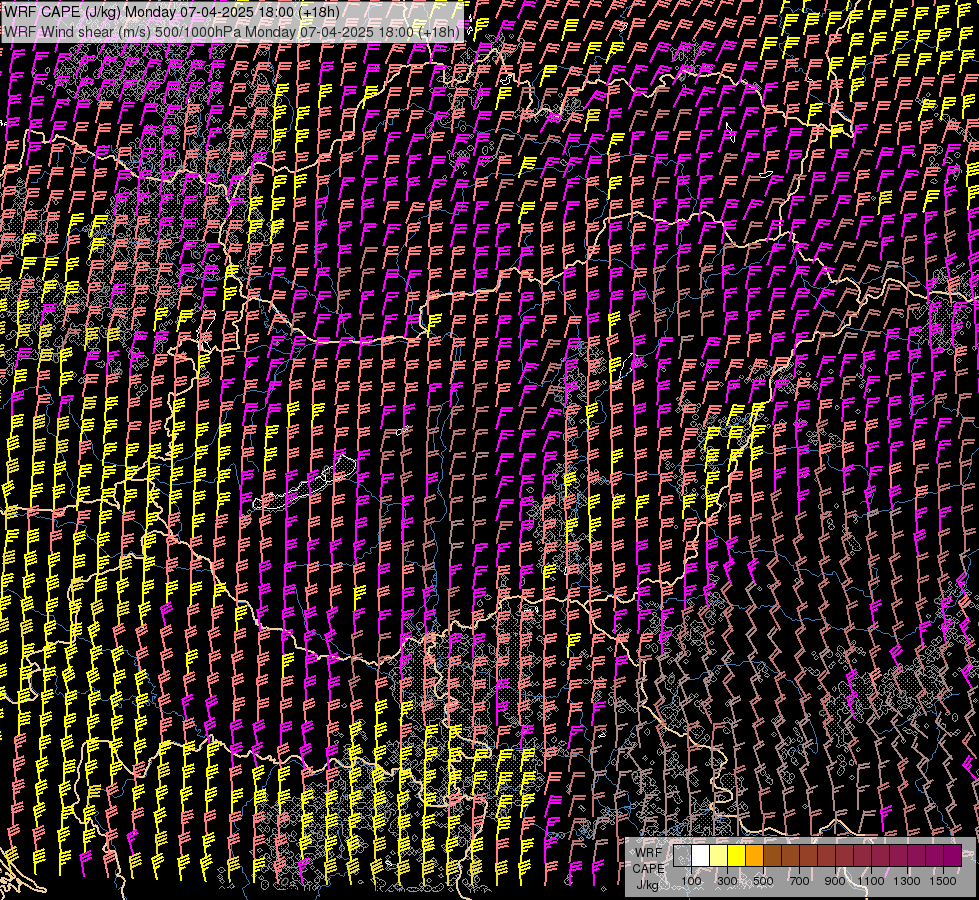This screenshot has height=900, width=979.
Task: Click the 'WRF' label in legend
Action: 648,852
